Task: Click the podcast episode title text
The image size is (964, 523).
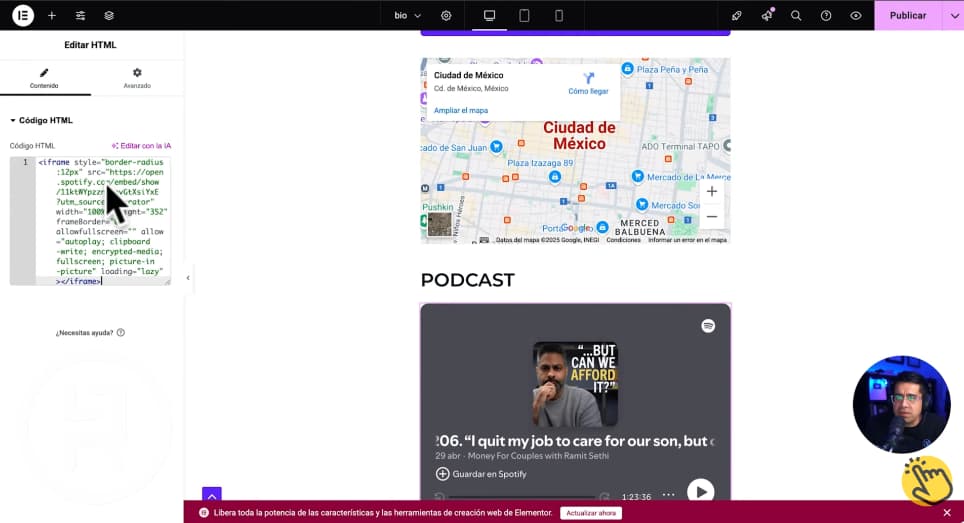Action: point(575,441)
